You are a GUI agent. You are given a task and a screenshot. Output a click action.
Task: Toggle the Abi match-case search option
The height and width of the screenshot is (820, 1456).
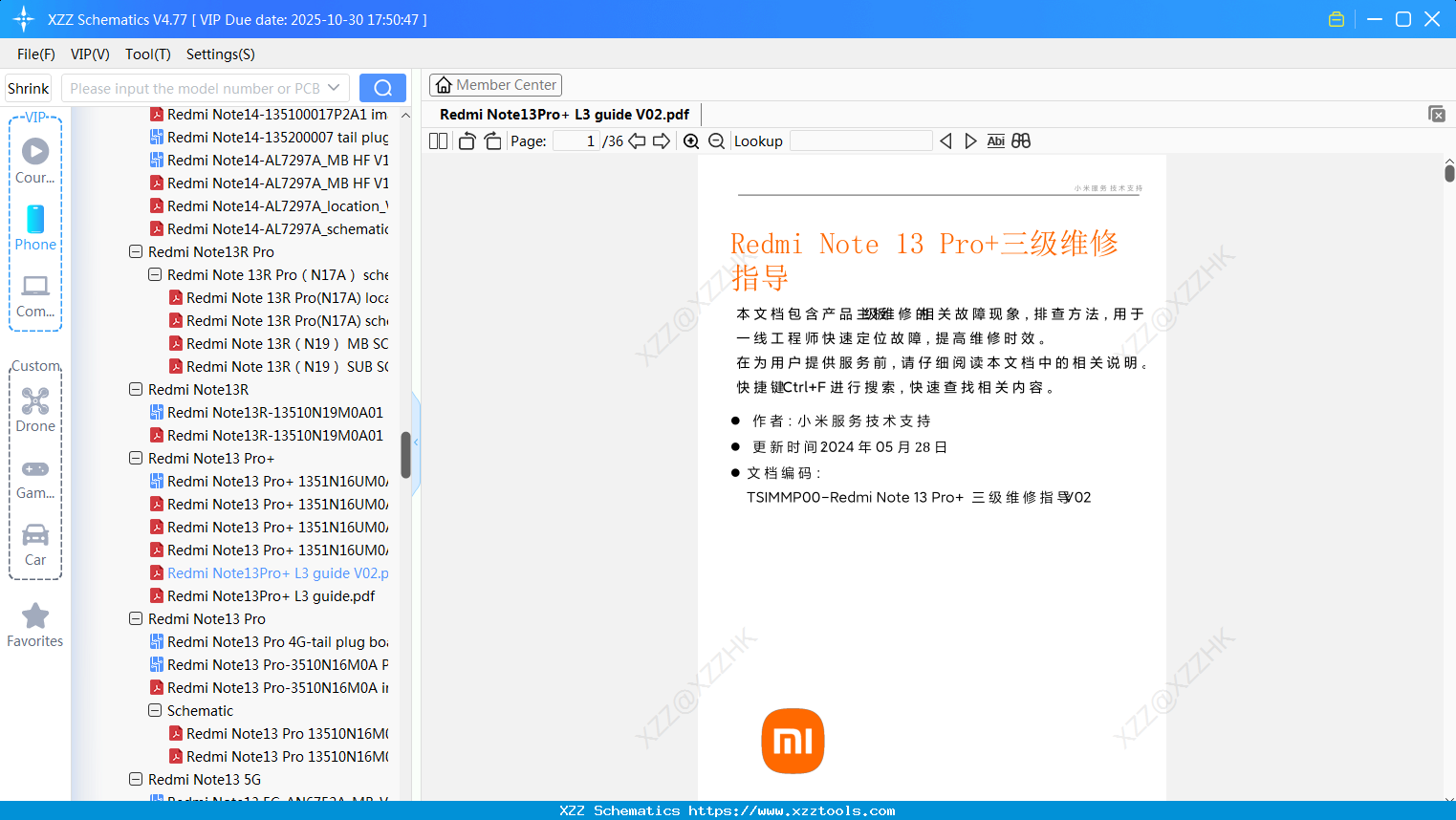pyautogui.click(x=995, y=140)
